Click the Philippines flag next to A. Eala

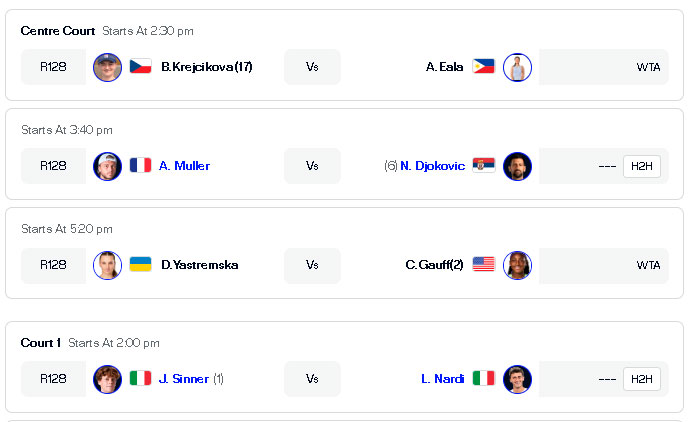pos(483,67)
